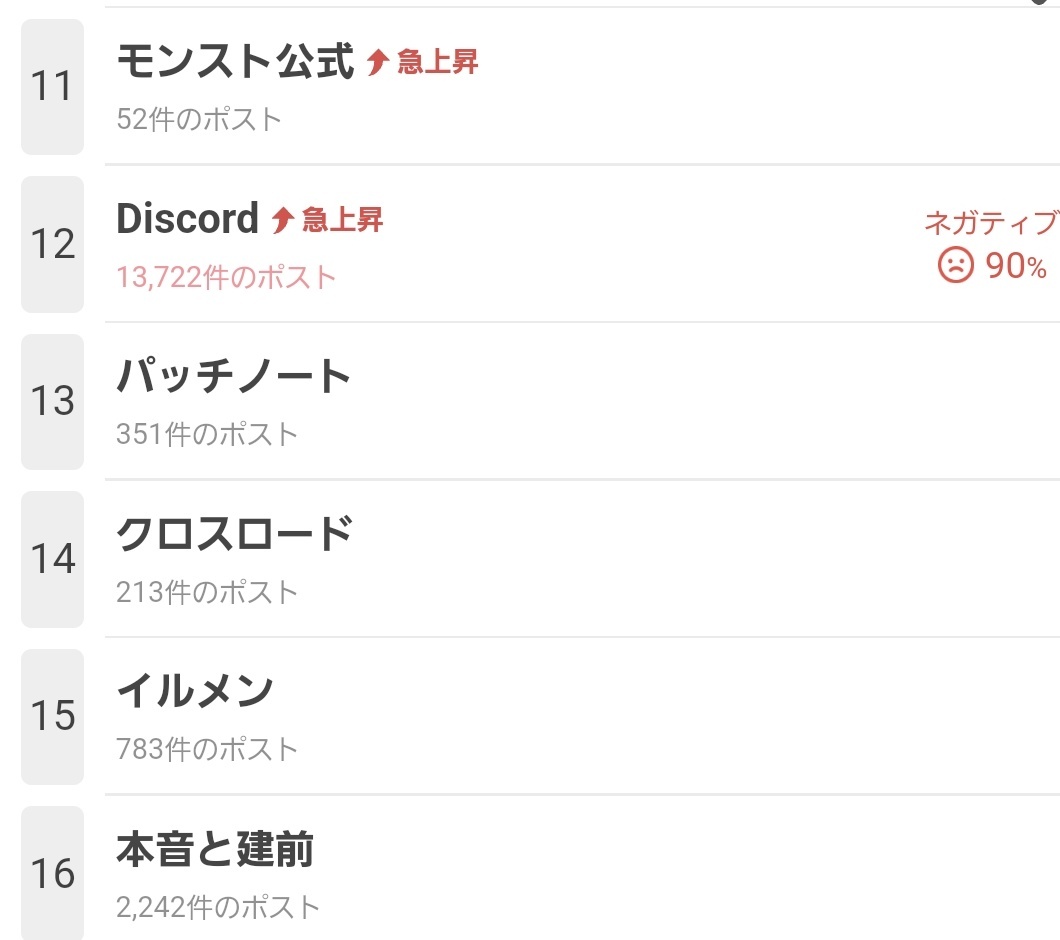Image resolution: width=1060 pixels, height=940 pixels.
Task: Click rank badge number 14
Action: pyautogui.click(x=52, y=559)
